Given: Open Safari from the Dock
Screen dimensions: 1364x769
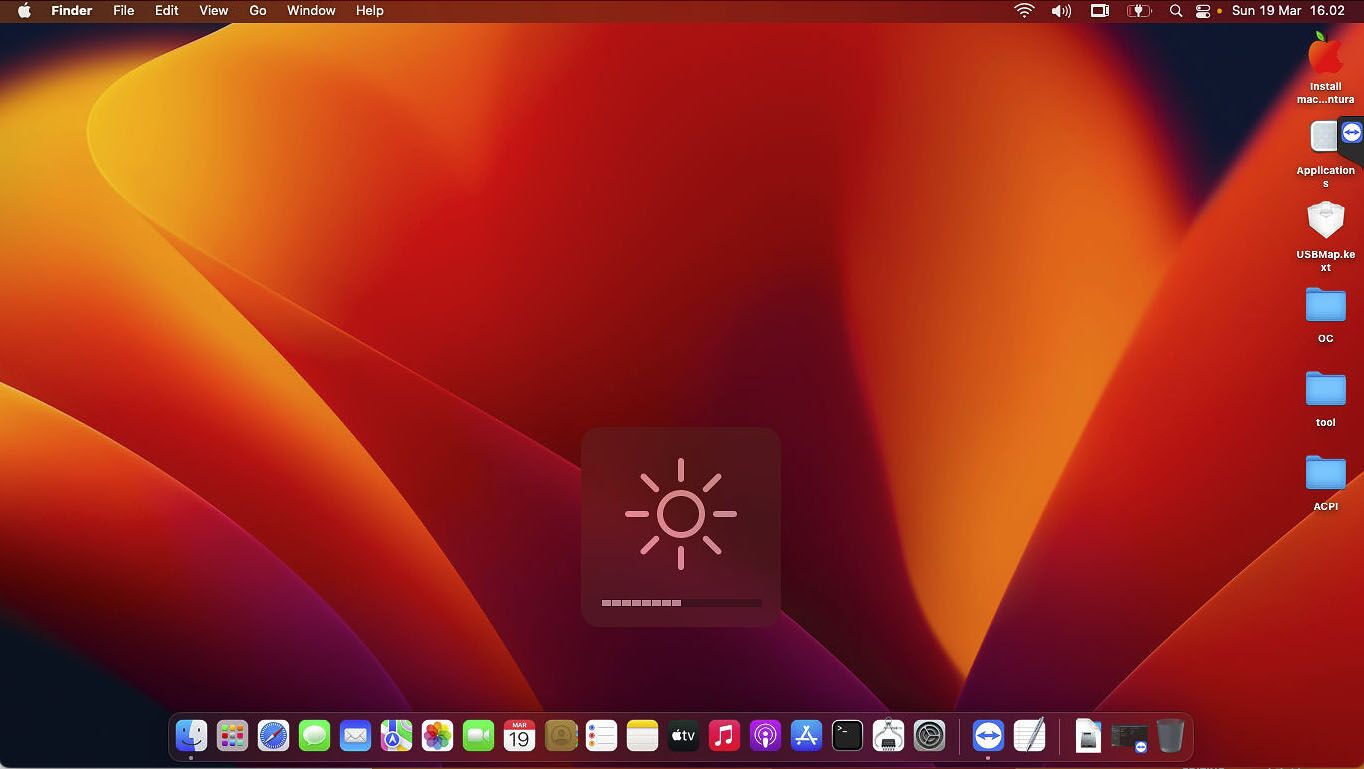Looking at the screenshot, I should click(273, 736).
